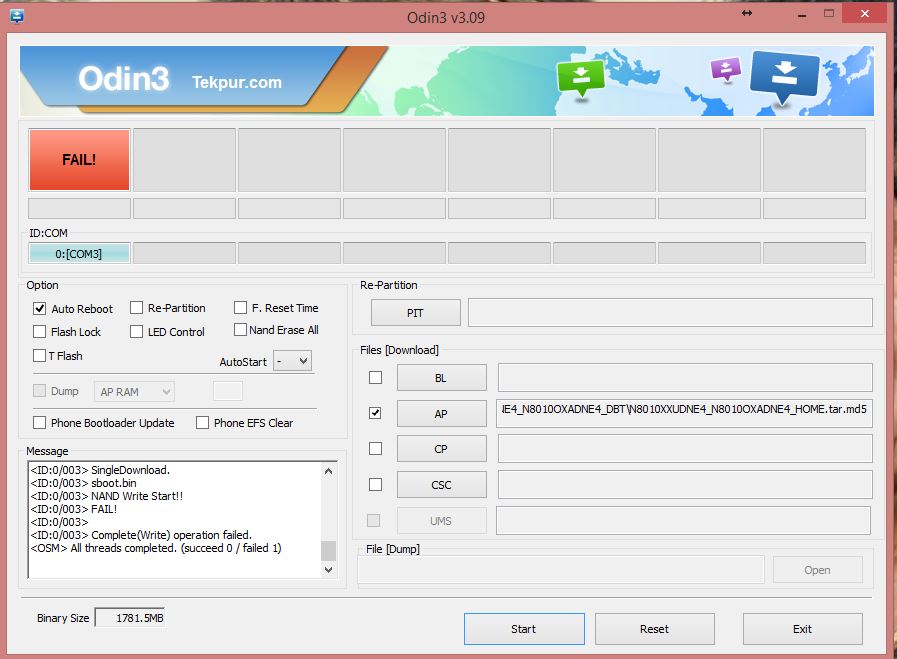This screenshot has height=659, width=897.
Task: Open the AutoStart dropdown
Action: (292, 361)
